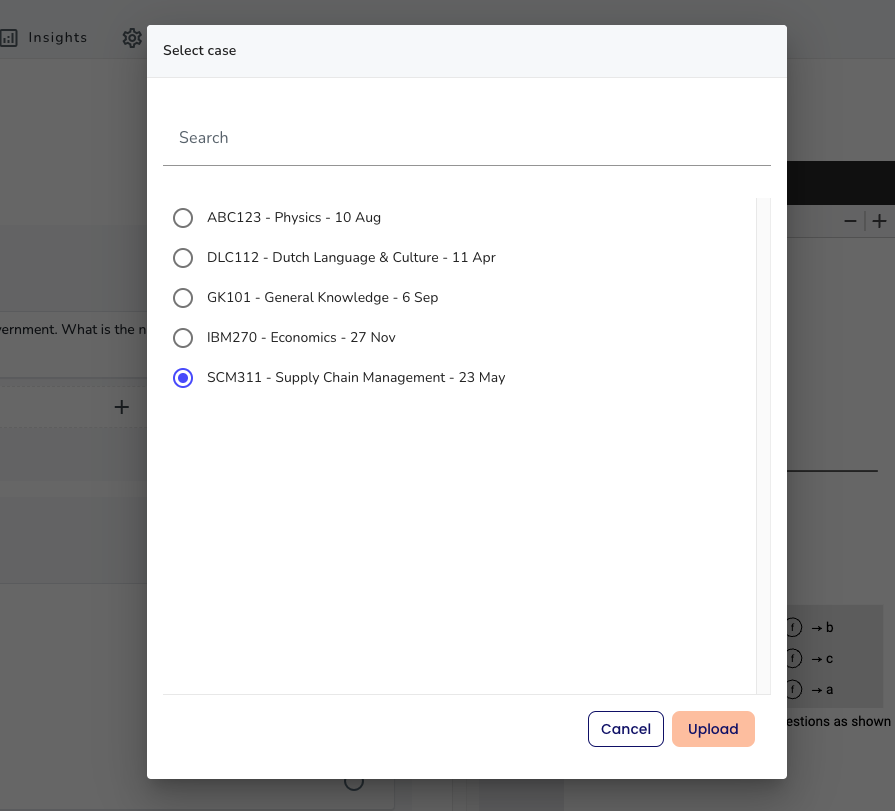Choose DLC112 - Dutch Language & Culture radio
Viewport: 895px width, 811px height.
tap(183, 258)
